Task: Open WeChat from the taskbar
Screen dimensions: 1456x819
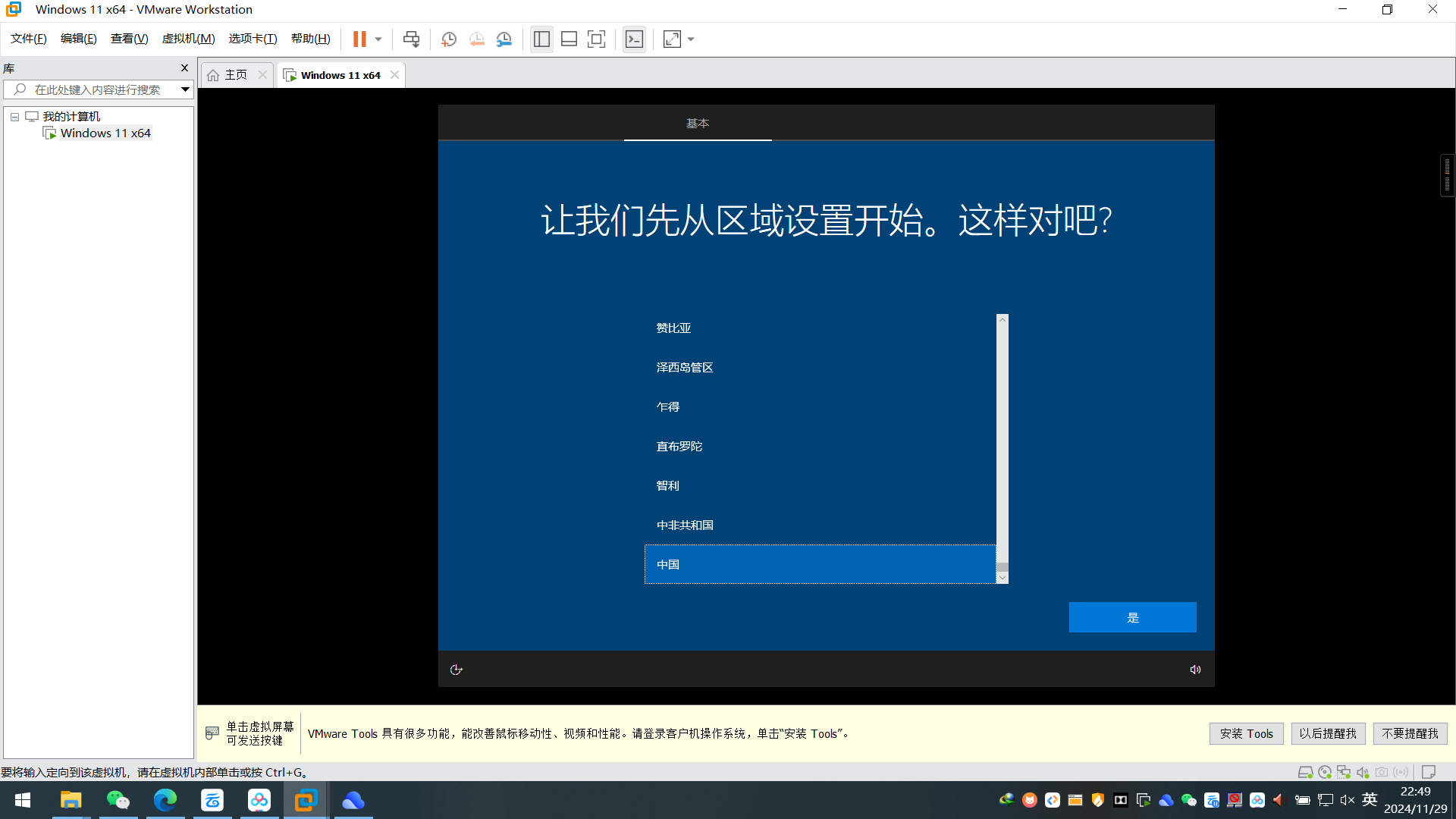Action: [x=118, y=800]
